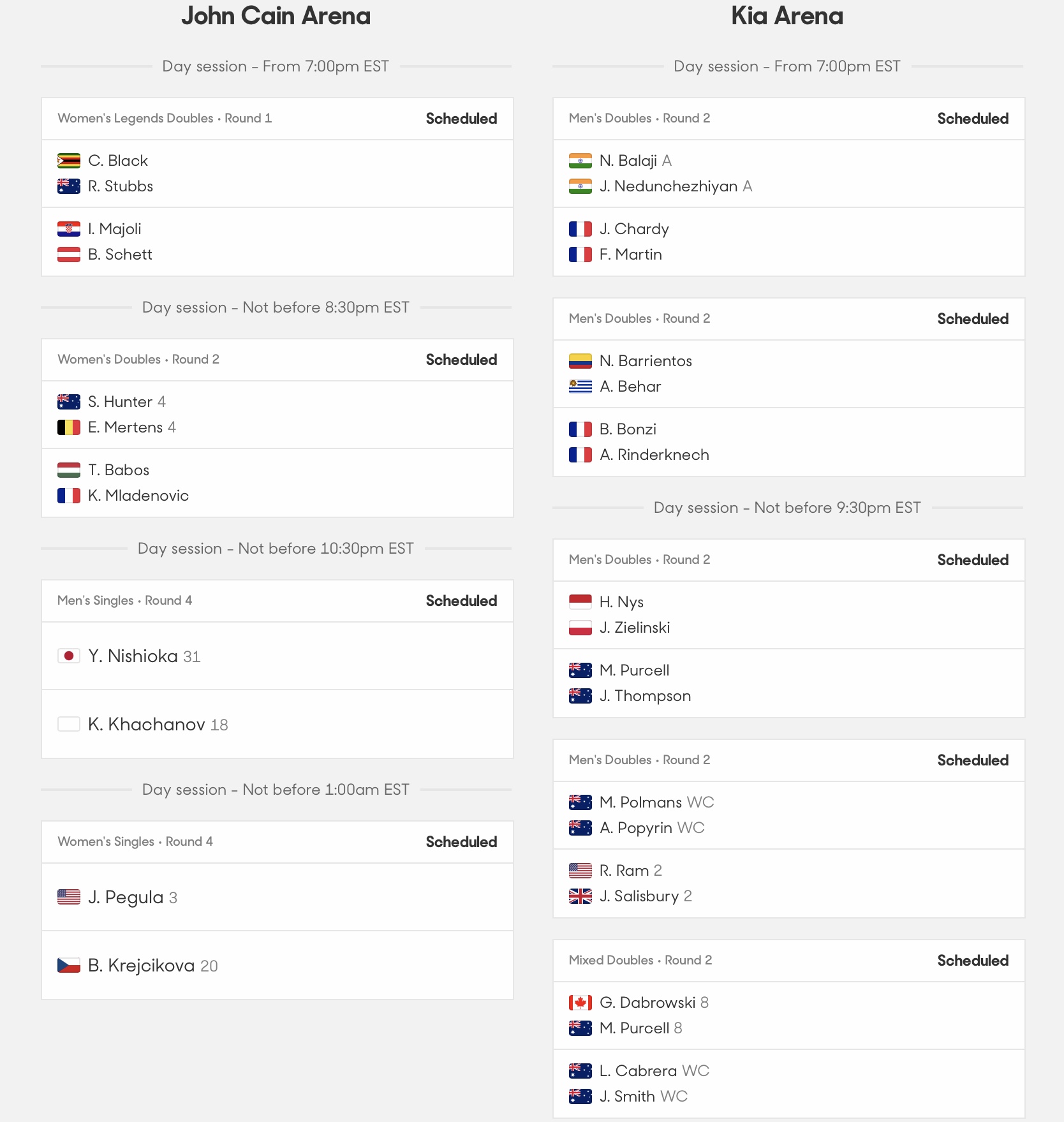Click the Colombia flag next to N. Barrientos
The image size is (1064, 1122).
580,361
